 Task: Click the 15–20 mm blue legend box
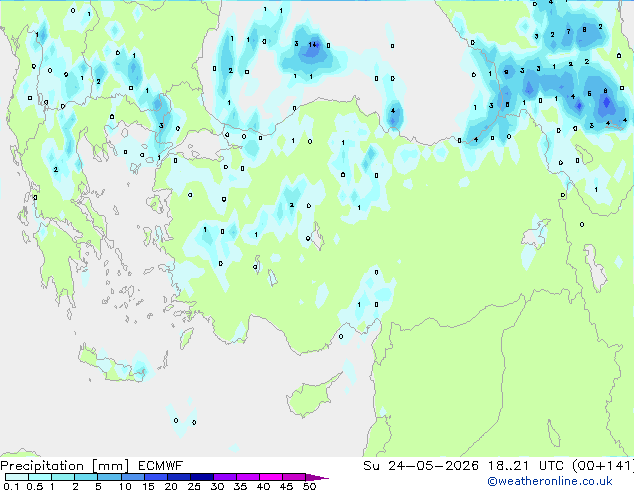pos(156,477)
